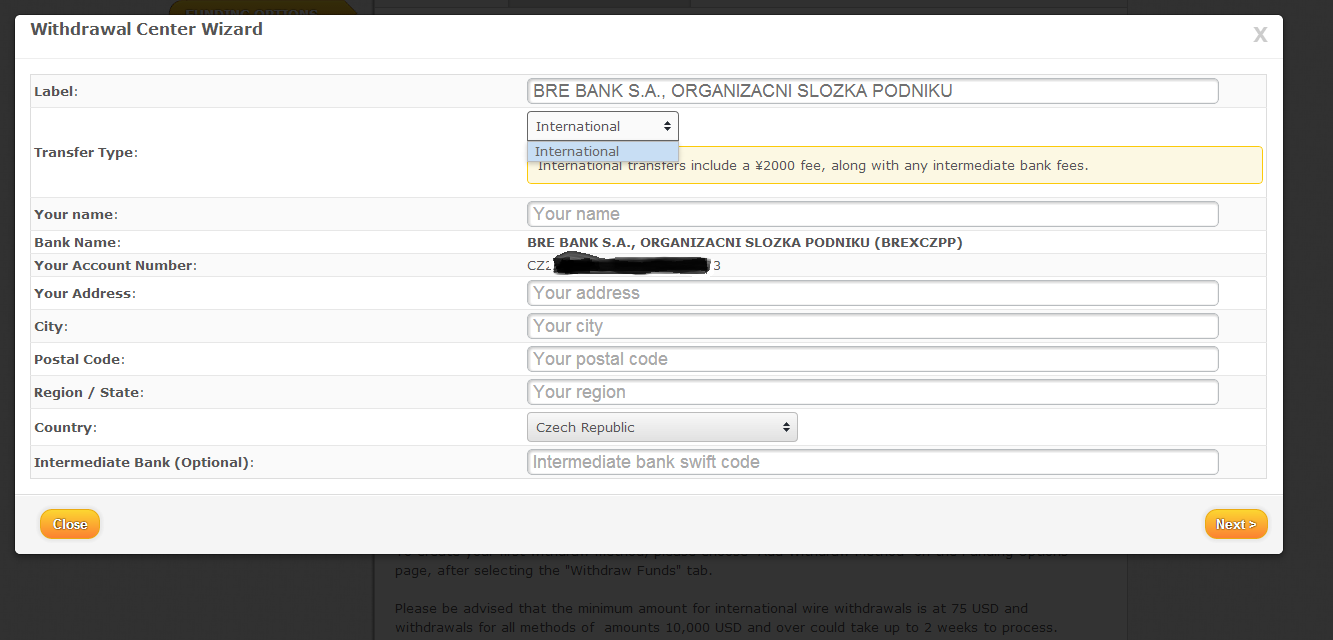Image resolution: width=1333 pixels, height=640 pixels.
Task: Click the Bank Name label
Action: click(77, 242)
